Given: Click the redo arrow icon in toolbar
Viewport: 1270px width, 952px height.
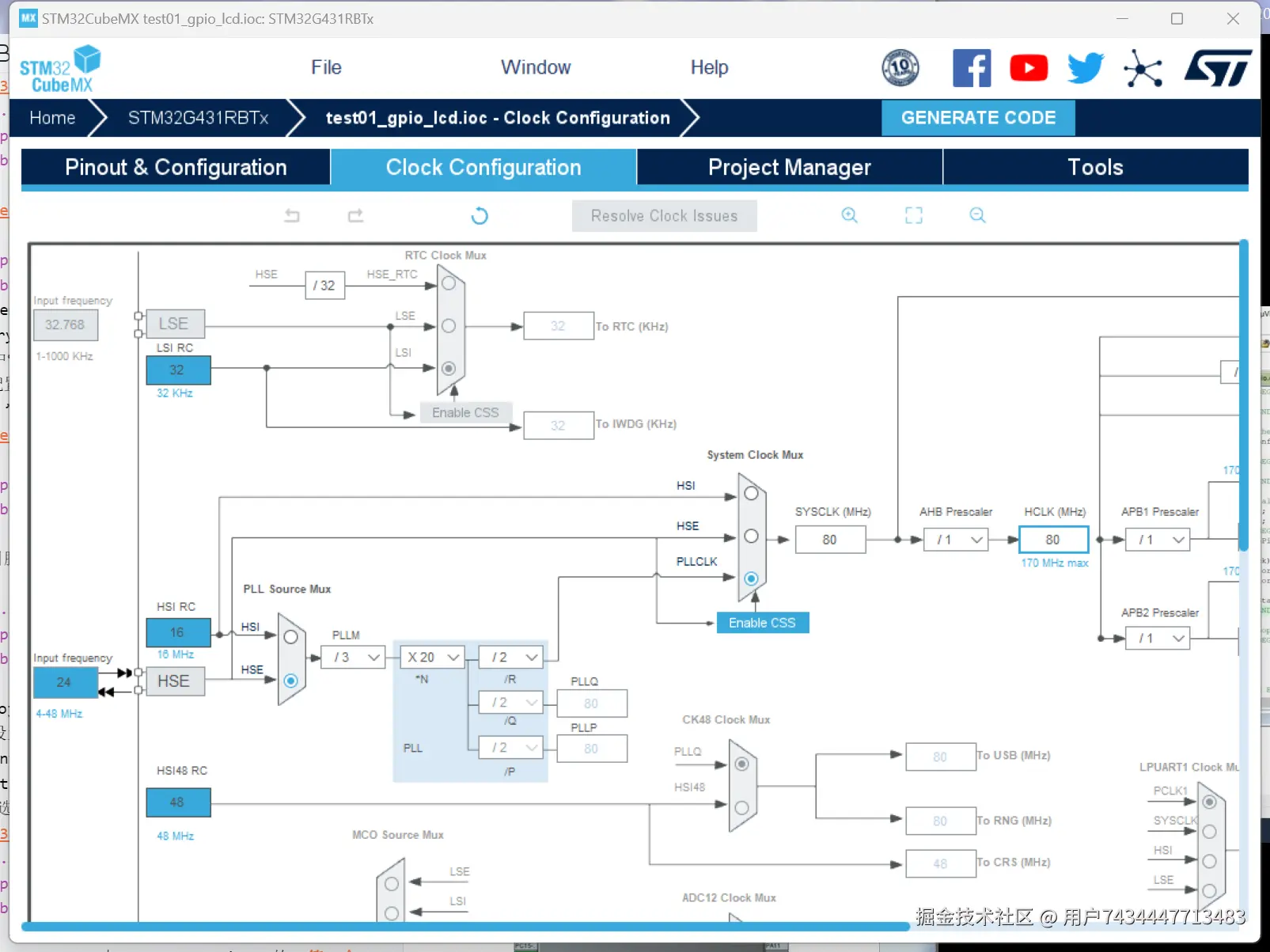Looking at the screenshot, I should point(355,215).
